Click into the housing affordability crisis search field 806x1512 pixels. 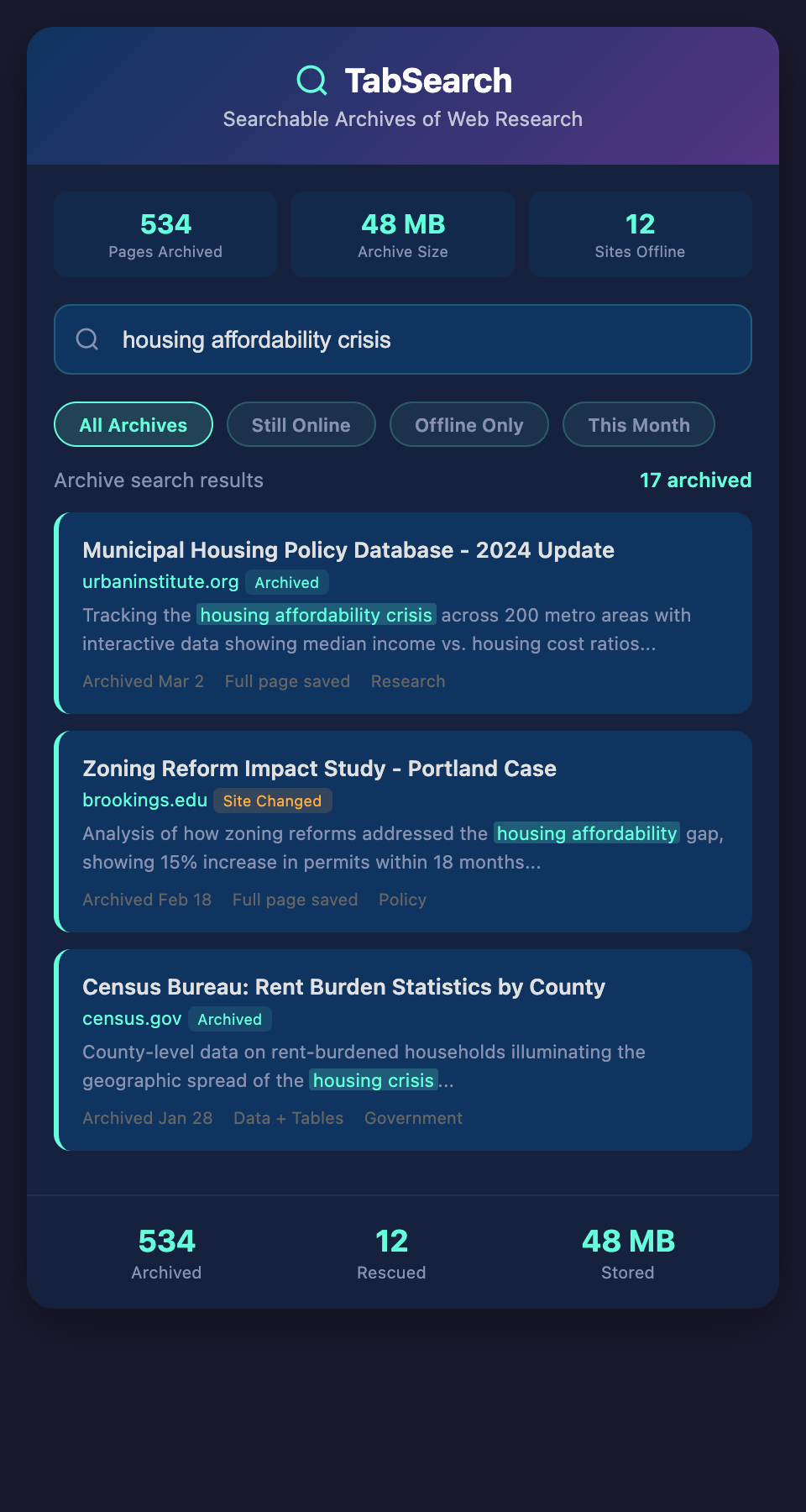pyautogui.click(x=420, y=339)
